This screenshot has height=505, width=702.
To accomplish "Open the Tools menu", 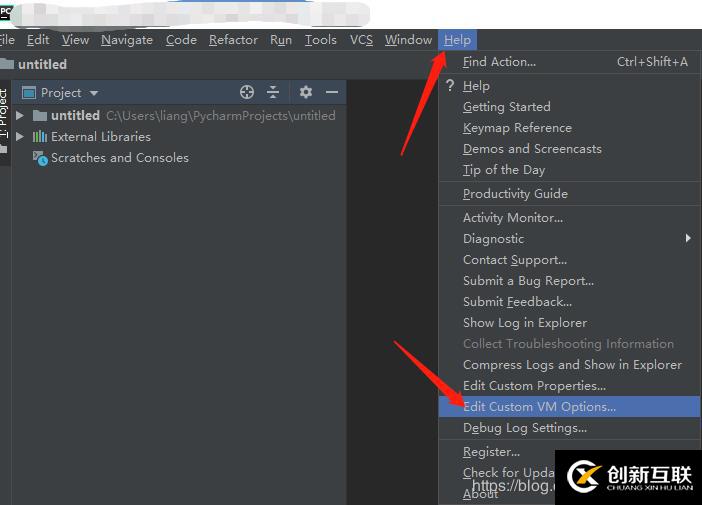I will pos(321,40).
